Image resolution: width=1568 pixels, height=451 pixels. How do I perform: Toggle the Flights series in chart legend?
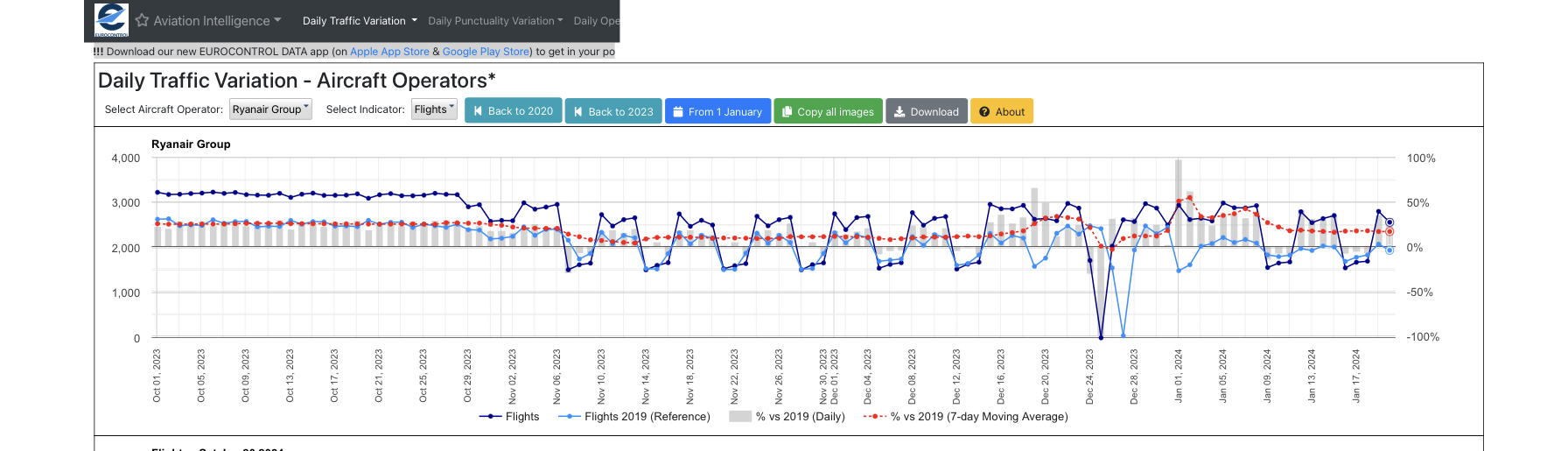(510, 417)
